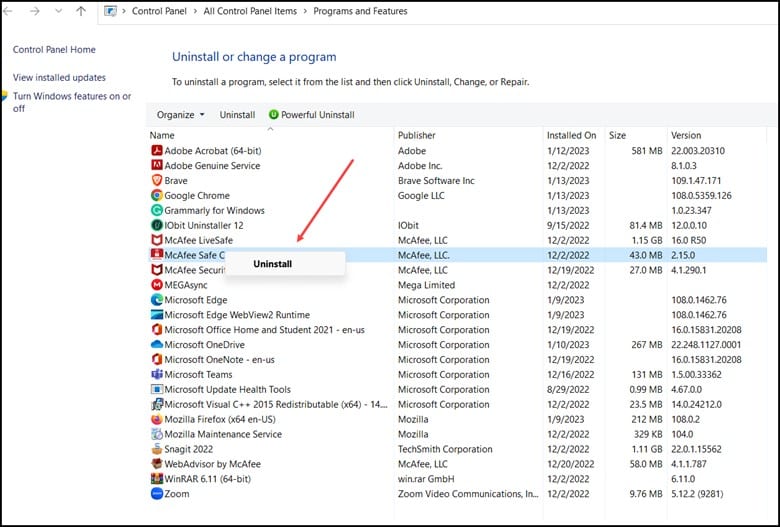Go up one folder level arrow
The width and height of the screenshot is (780, 527).
[81, 11]
